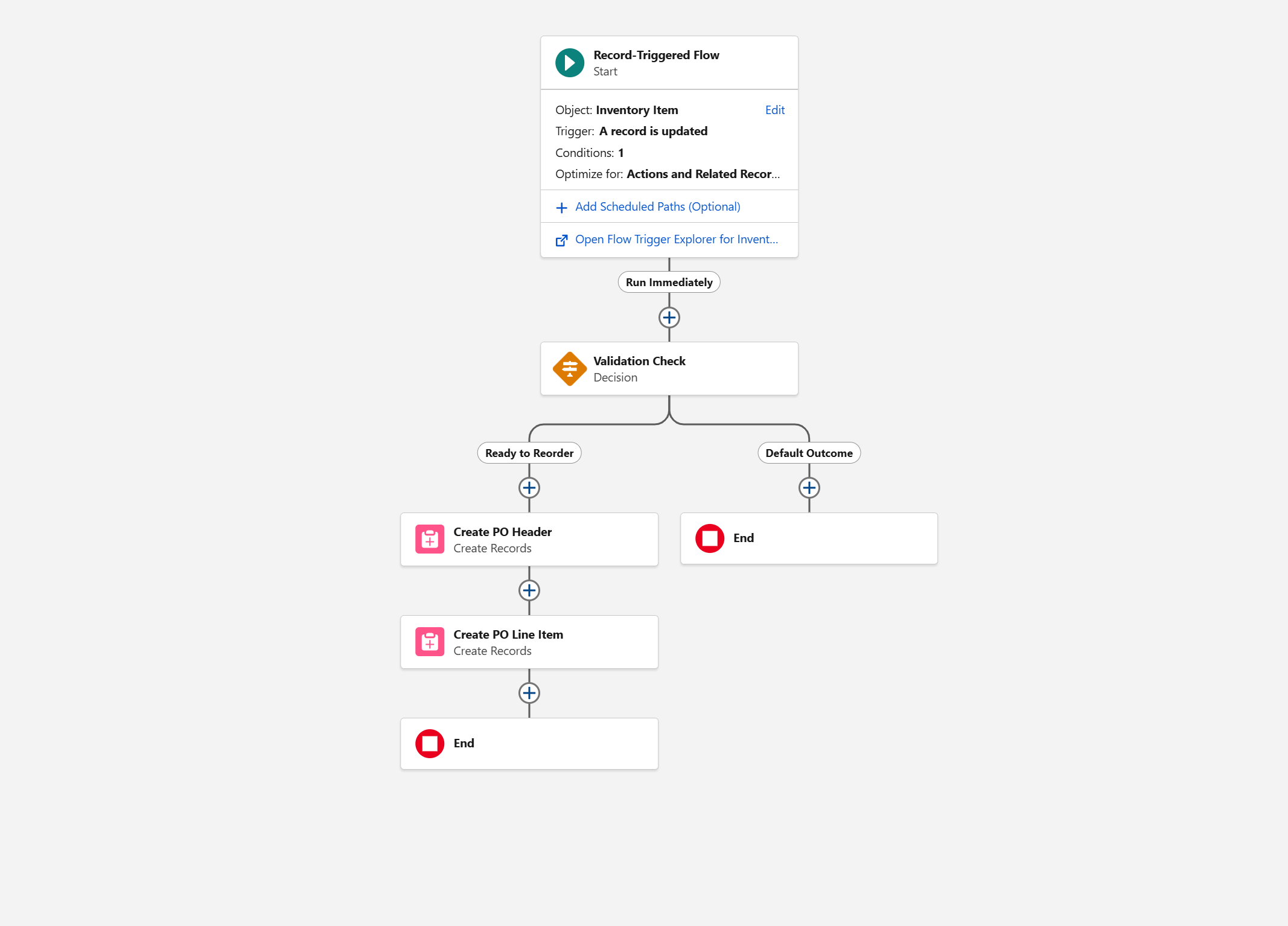Image resolution: width=1288 pixels, height=926 pixels.
Task: Add element below Run Immediately
Action: (x=669, y=318)
